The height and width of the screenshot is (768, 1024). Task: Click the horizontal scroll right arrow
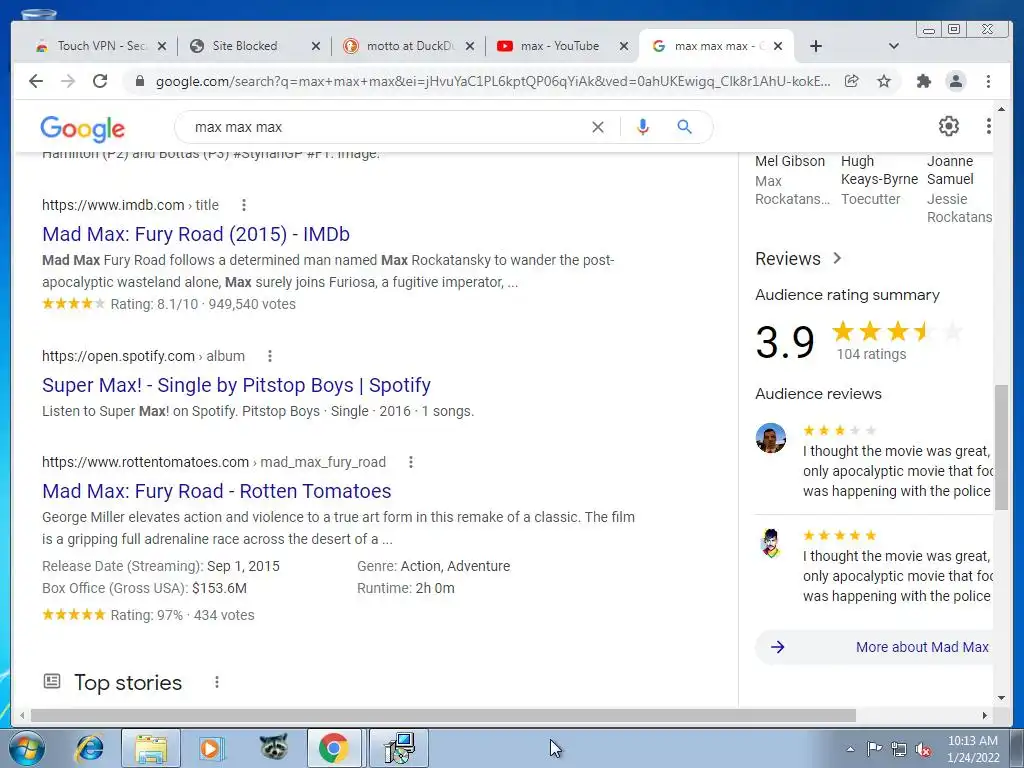click(985, 716)
